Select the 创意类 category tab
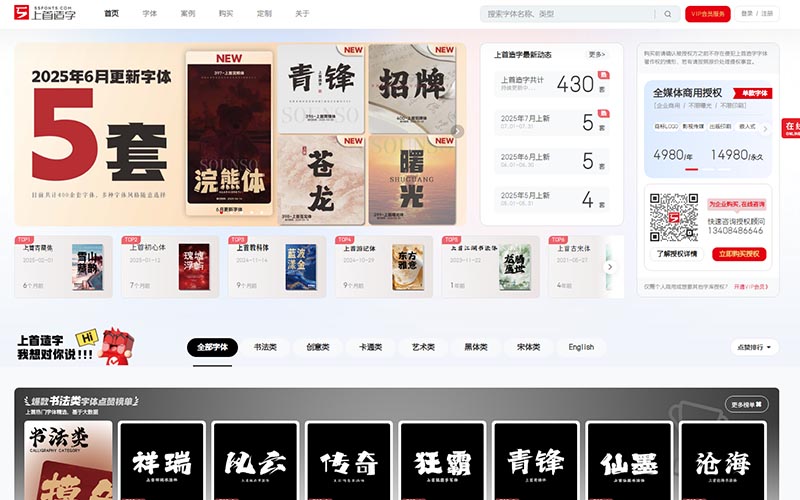This screenshot has width=800, height=500. tap(317, 347)
